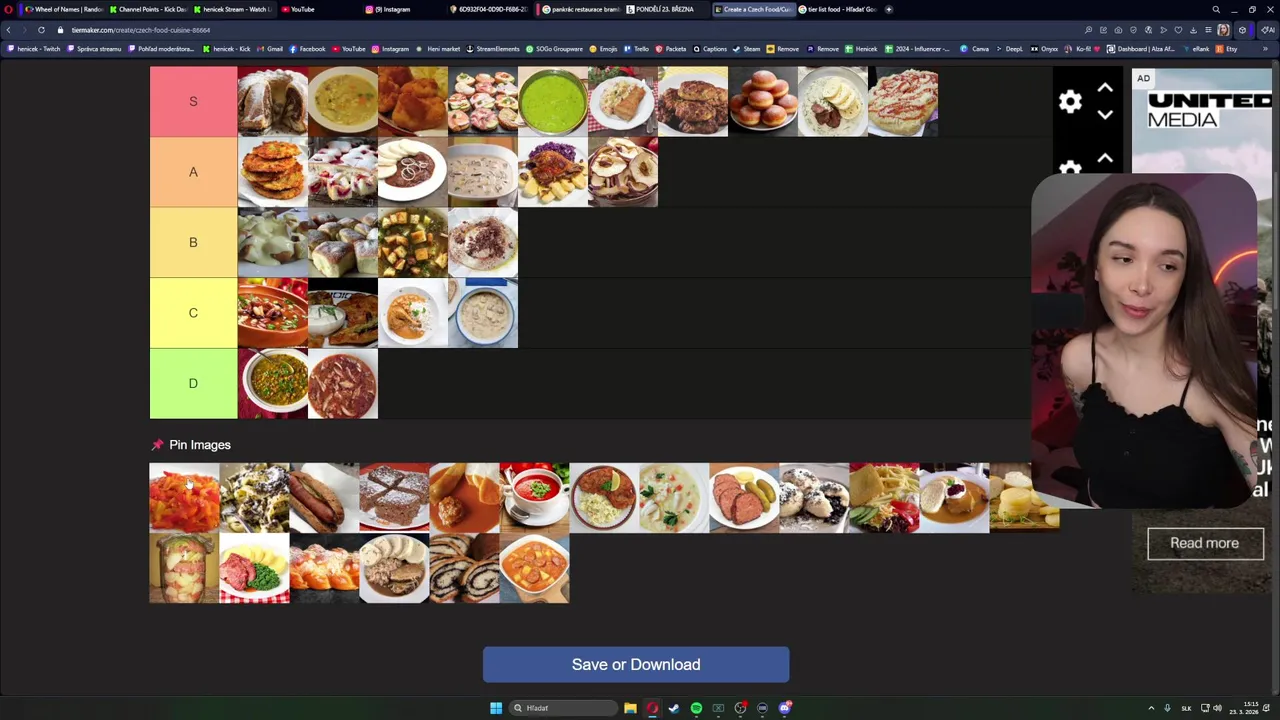
Task: Click the snapshot camera icon in toolbar
Action: 1118,30
